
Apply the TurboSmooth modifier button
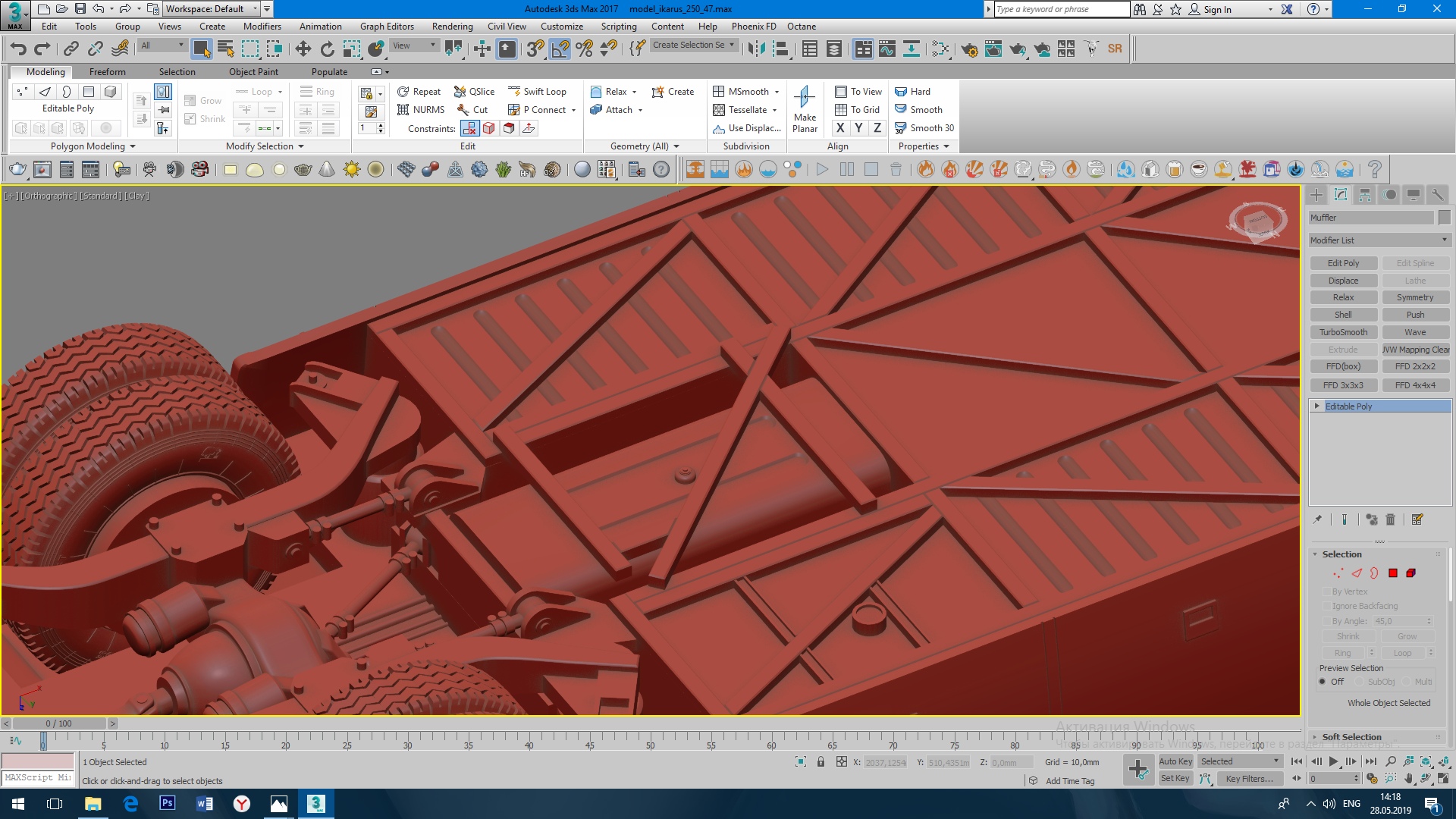(x=1343, y=332)
